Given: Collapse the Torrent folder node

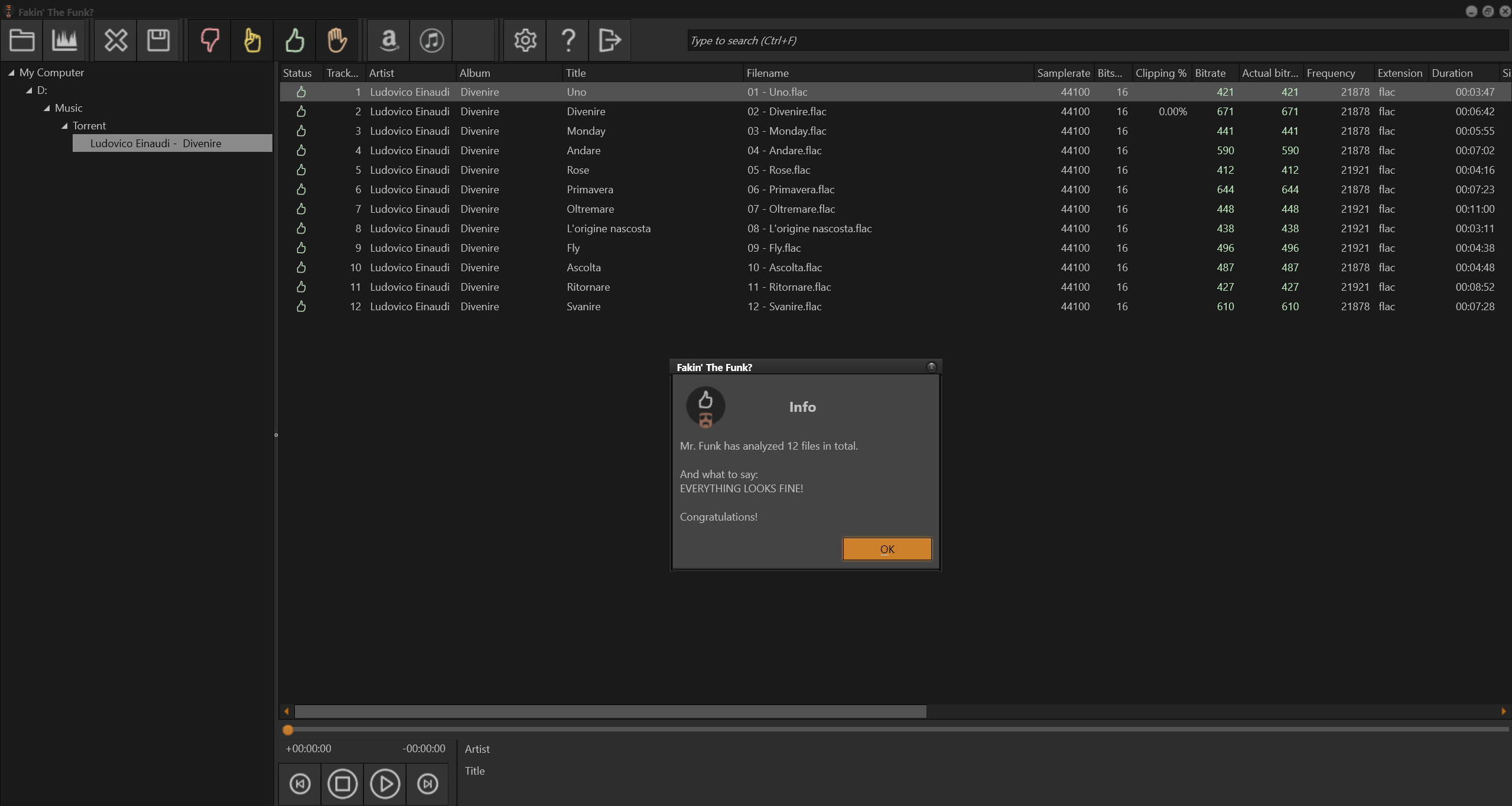Looking at the screenshot, I should [x=64, y=126].
